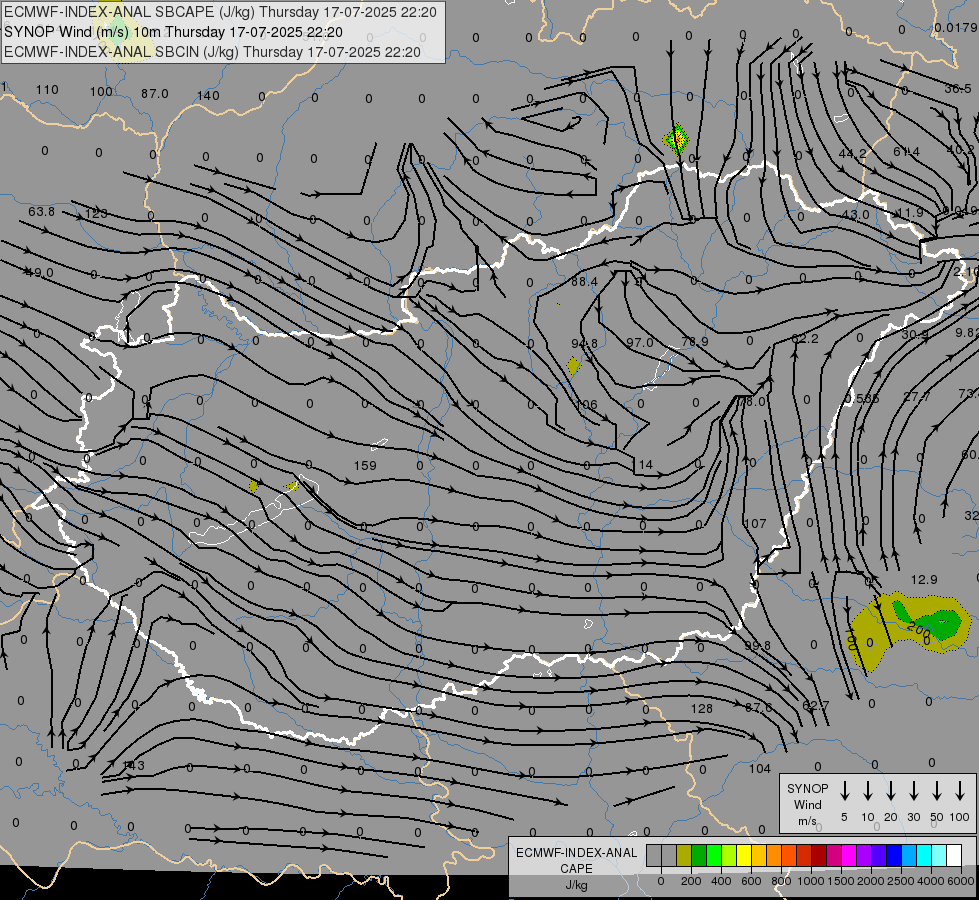Click the 100 m/s wind legend arrow
The height and width of the screenshot is (900, 979).
click(960, 790)
